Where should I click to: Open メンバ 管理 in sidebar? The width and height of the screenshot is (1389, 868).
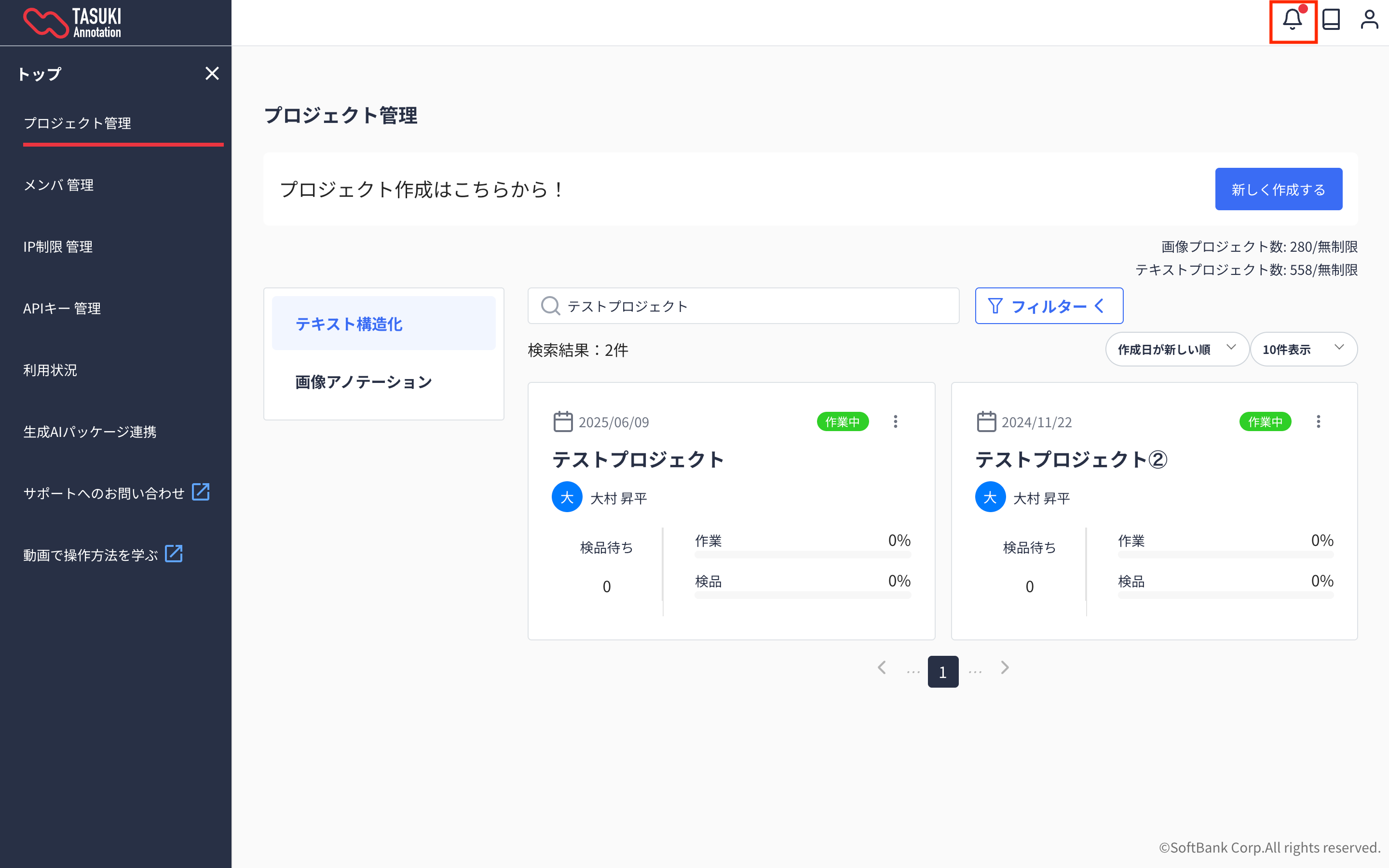coord(58,185)
